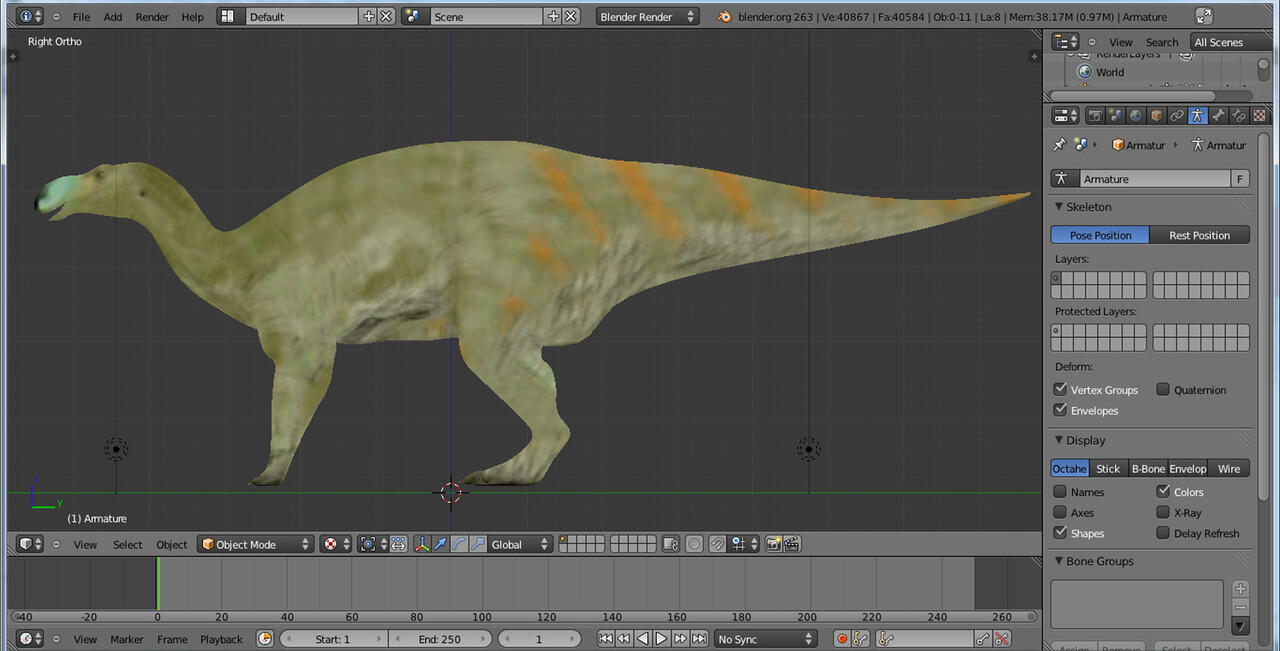Toggle the Colors display checkbox
Screen dimensions: 1280x651
pos(1163,491)
